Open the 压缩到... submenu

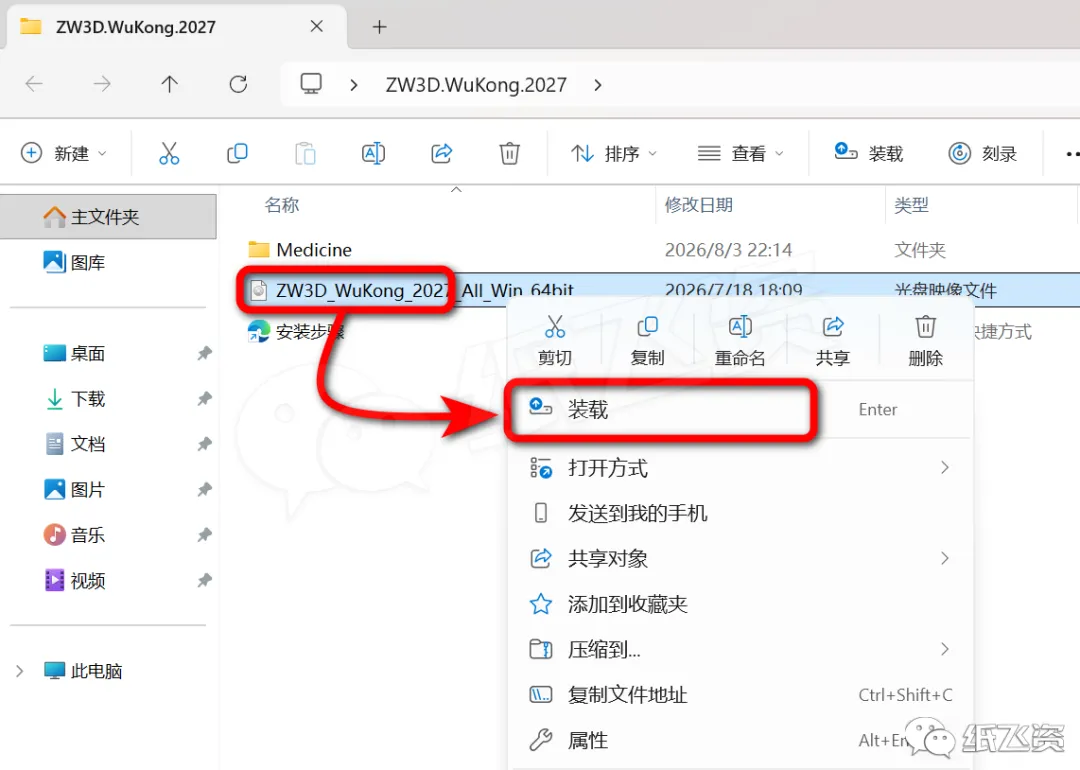[x=740, y=649]
